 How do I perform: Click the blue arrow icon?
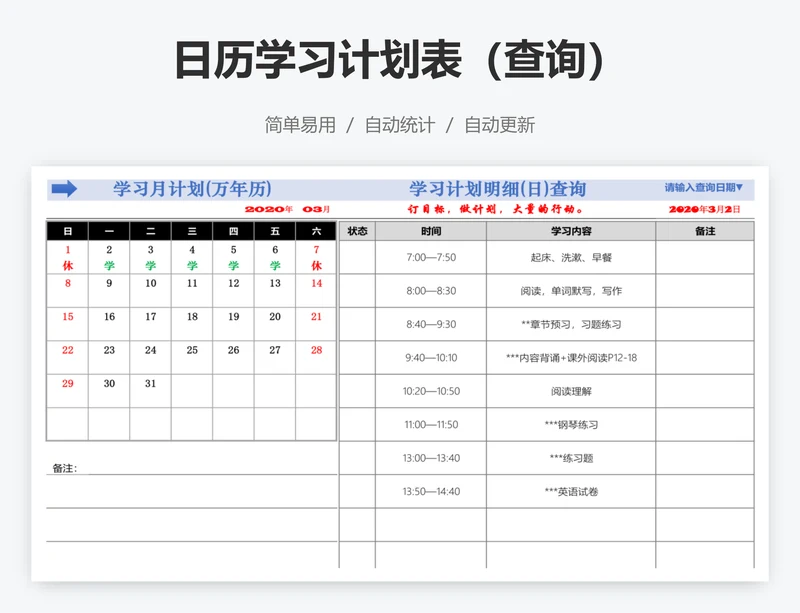pyautogui.click(x=64, y=189)
